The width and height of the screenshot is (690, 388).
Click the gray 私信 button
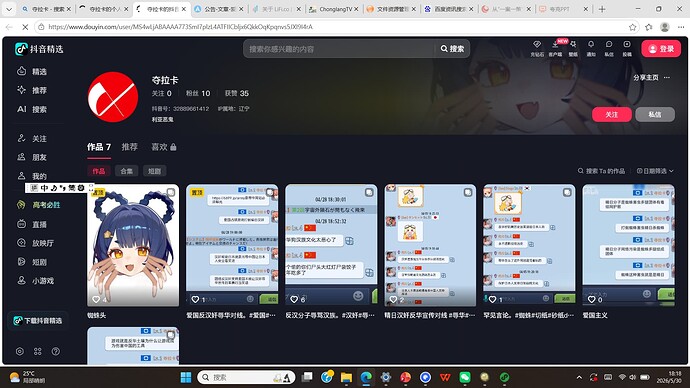tap(655, 114)
